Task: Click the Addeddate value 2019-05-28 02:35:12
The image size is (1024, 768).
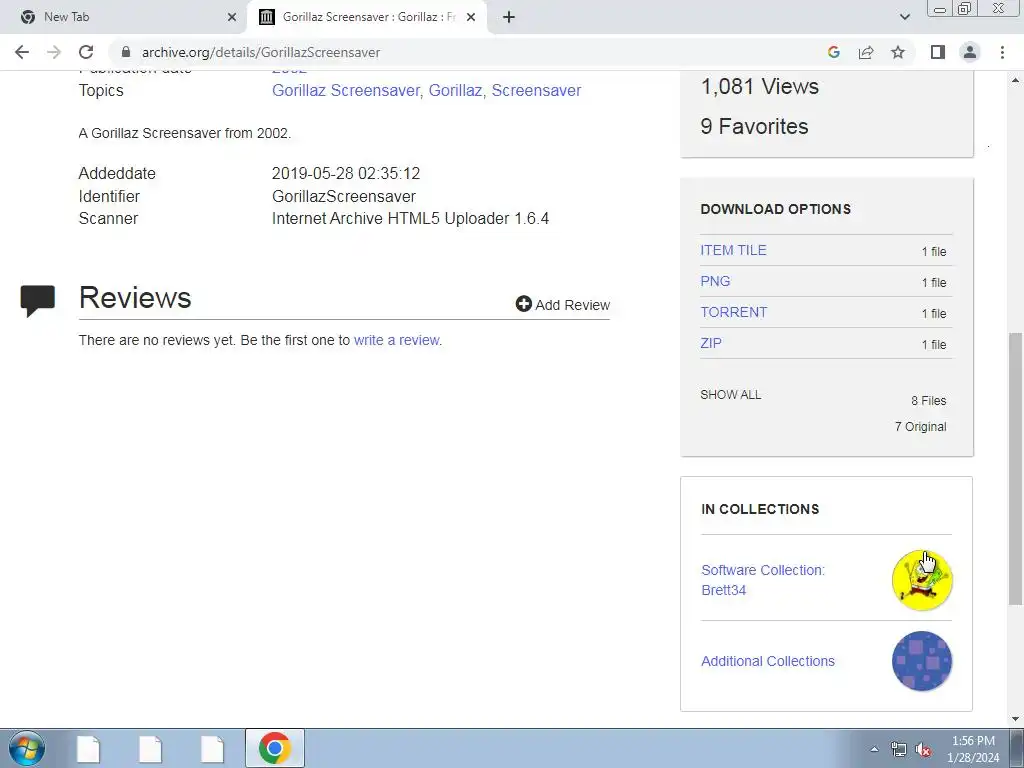Action: 345,174
